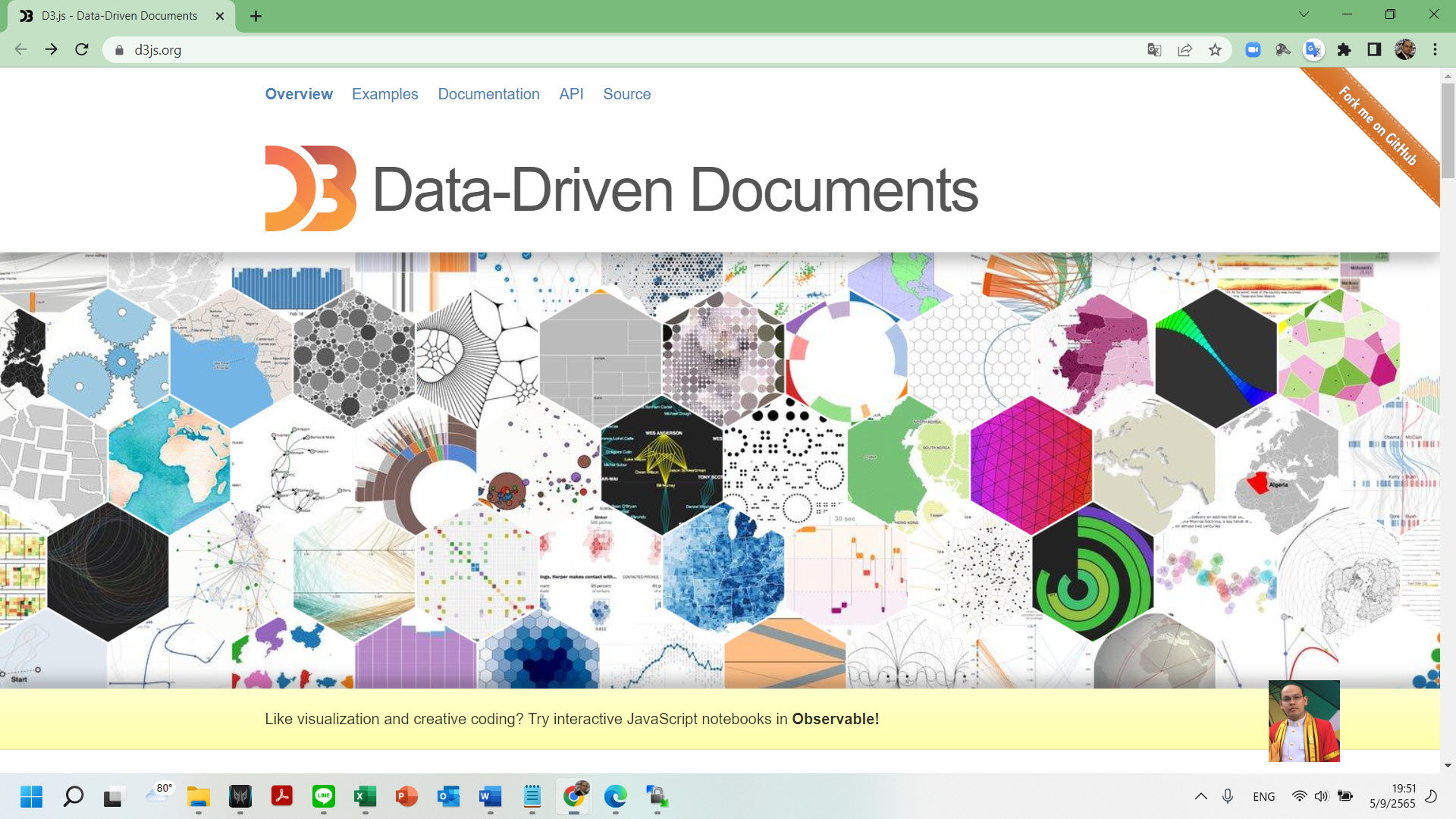Go back to the previous page

click(x=20, y=50)
